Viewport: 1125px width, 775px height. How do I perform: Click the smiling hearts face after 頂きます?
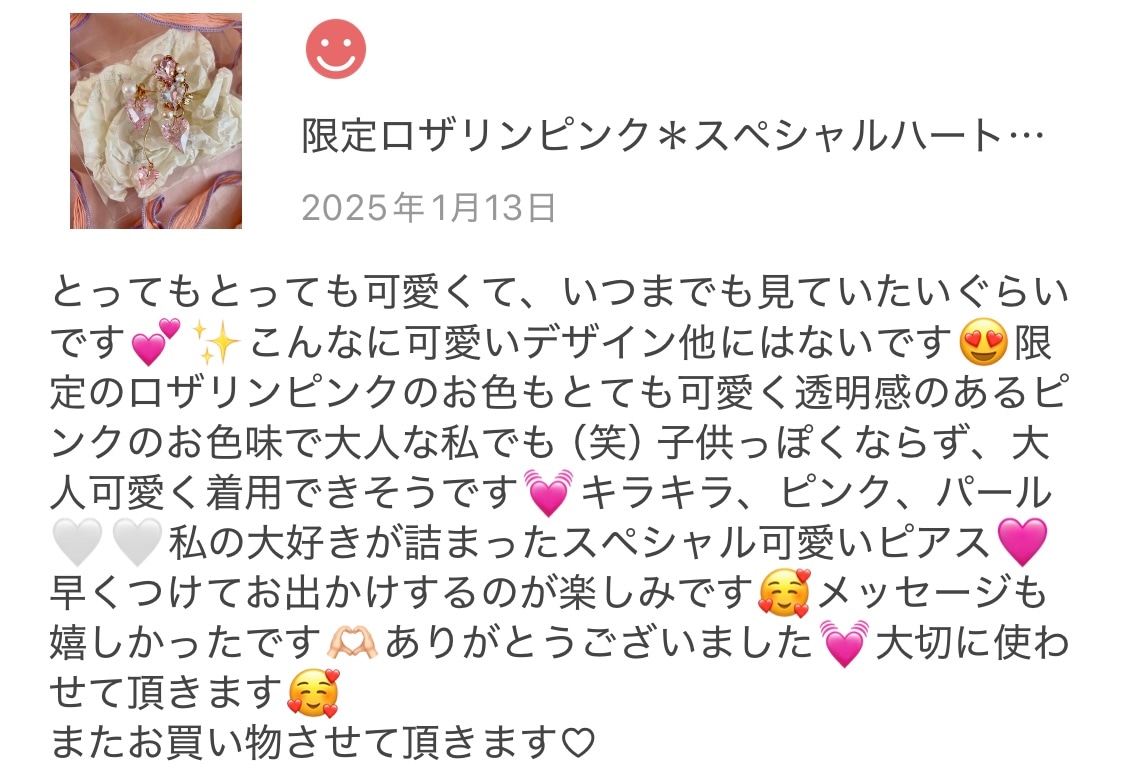point(312,693)
